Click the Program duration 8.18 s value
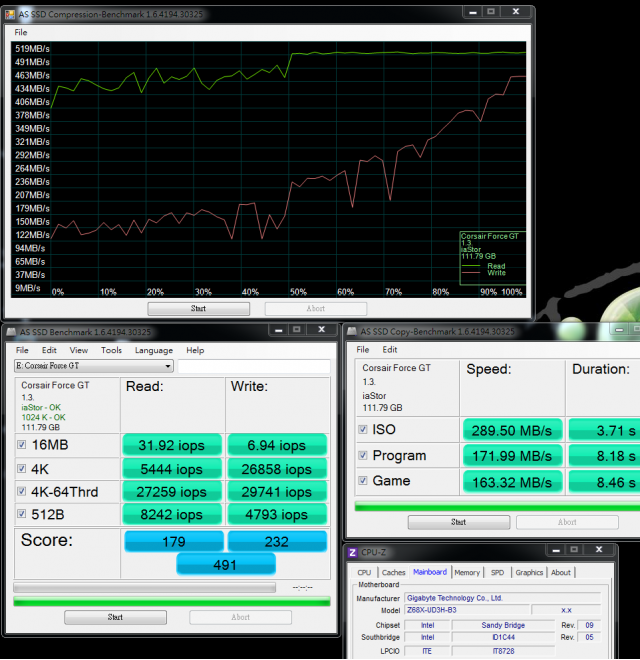 coord(605,456)
